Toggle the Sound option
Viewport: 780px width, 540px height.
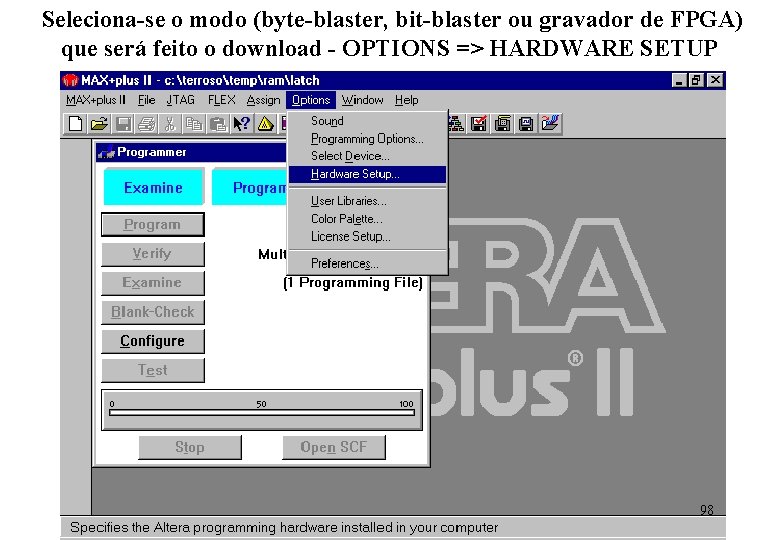tap(367, 121)
